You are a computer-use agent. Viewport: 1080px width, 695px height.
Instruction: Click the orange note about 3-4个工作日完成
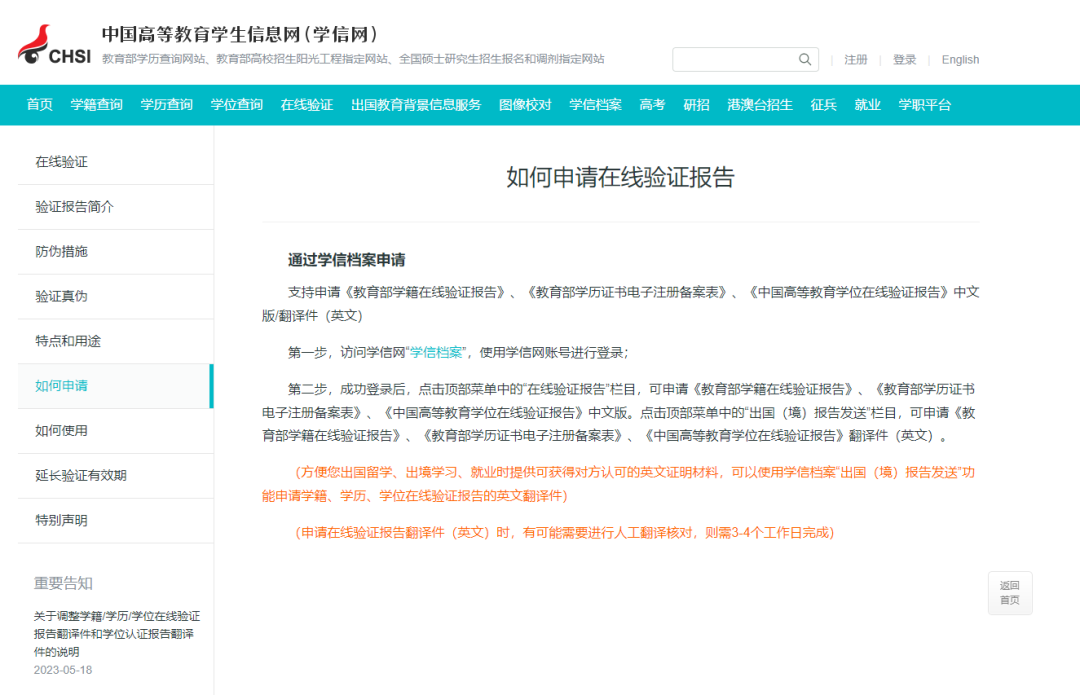(565, 532)
